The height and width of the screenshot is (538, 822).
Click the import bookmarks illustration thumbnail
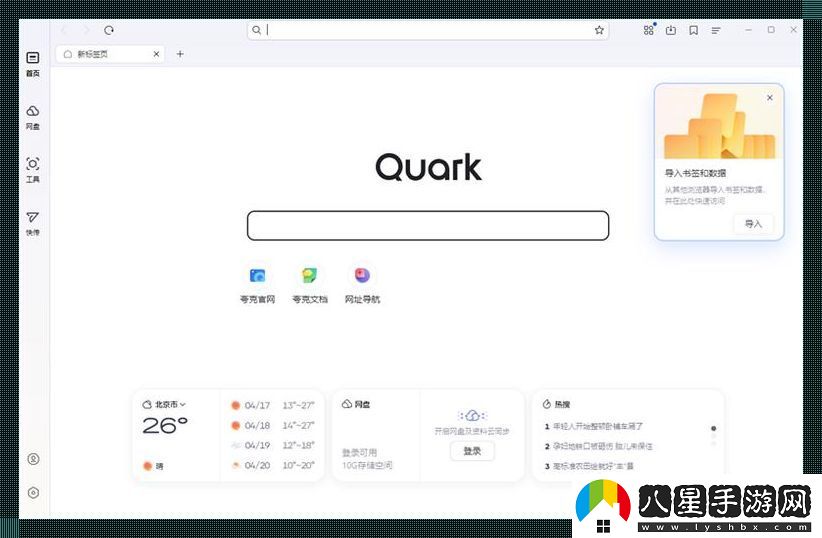(719, 125)
